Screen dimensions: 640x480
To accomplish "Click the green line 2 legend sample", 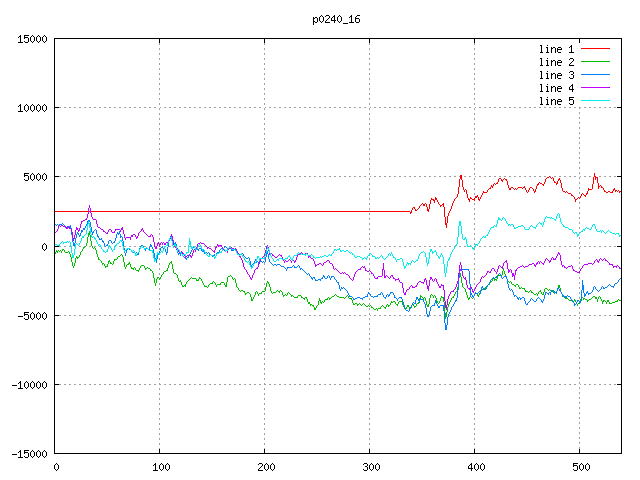I will (x=595, y=62).
